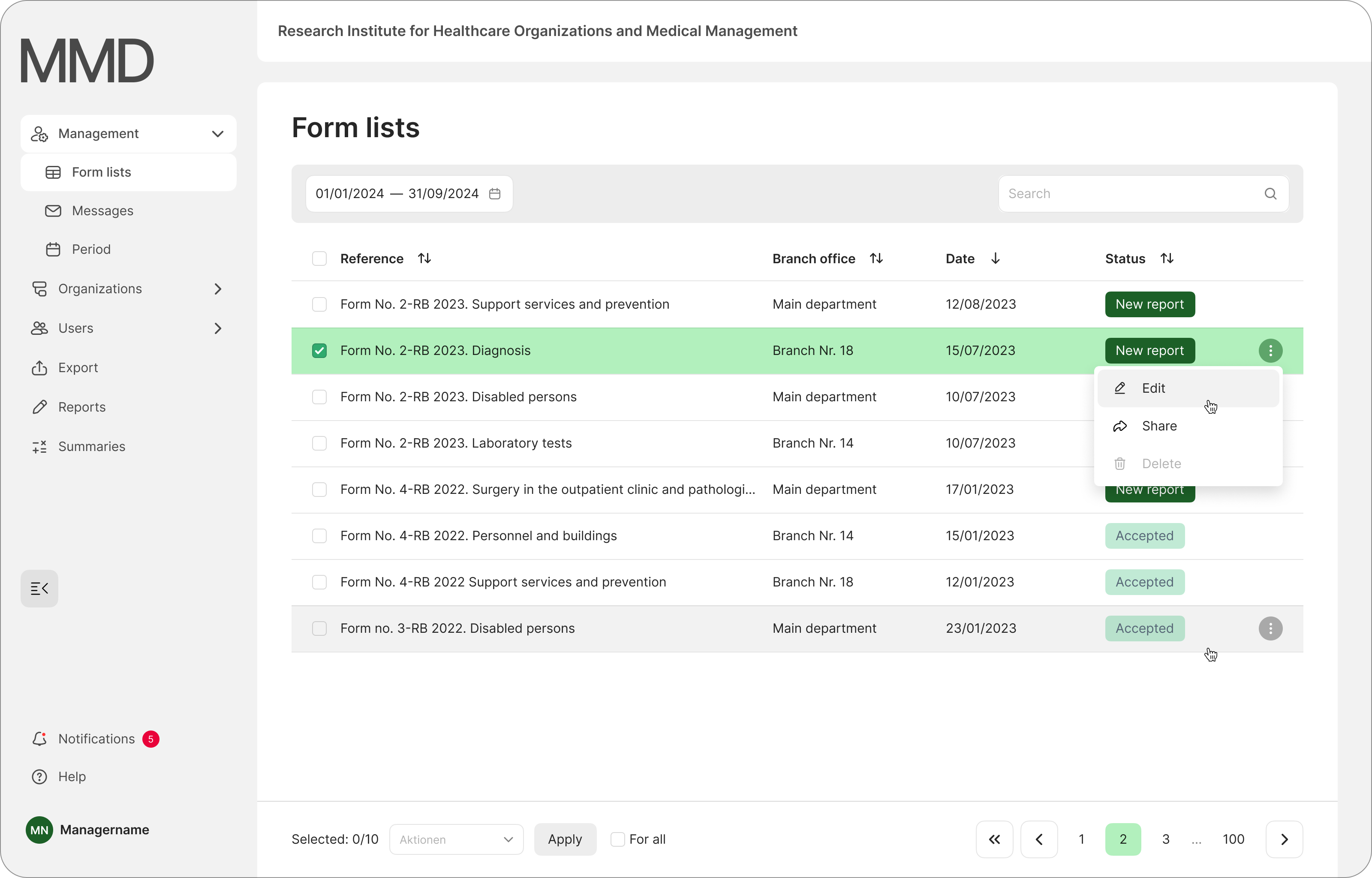Image resolution: width=1372 pixels, height=878 pixels.
Task: Toggle the select-all header checkbox
Action: tap(319, 258)
